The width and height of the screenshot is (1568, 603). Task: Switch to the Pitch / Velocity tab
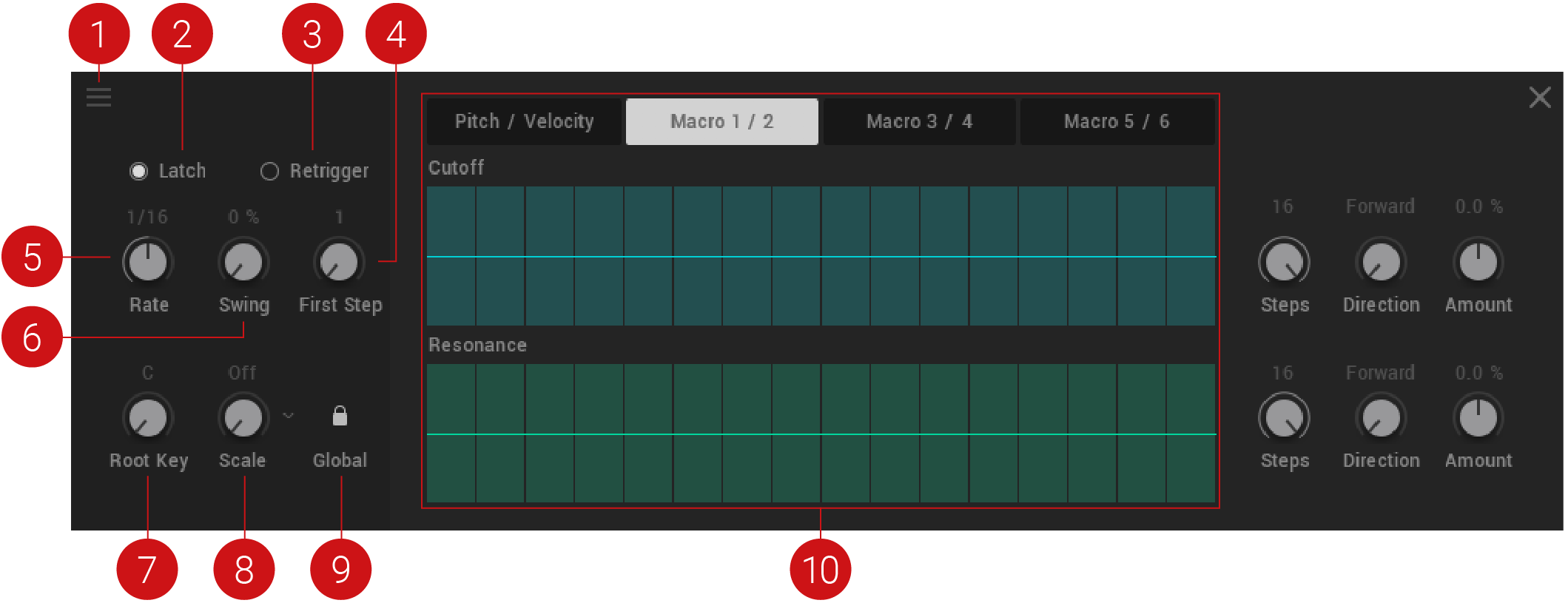[x=524, y=121]
